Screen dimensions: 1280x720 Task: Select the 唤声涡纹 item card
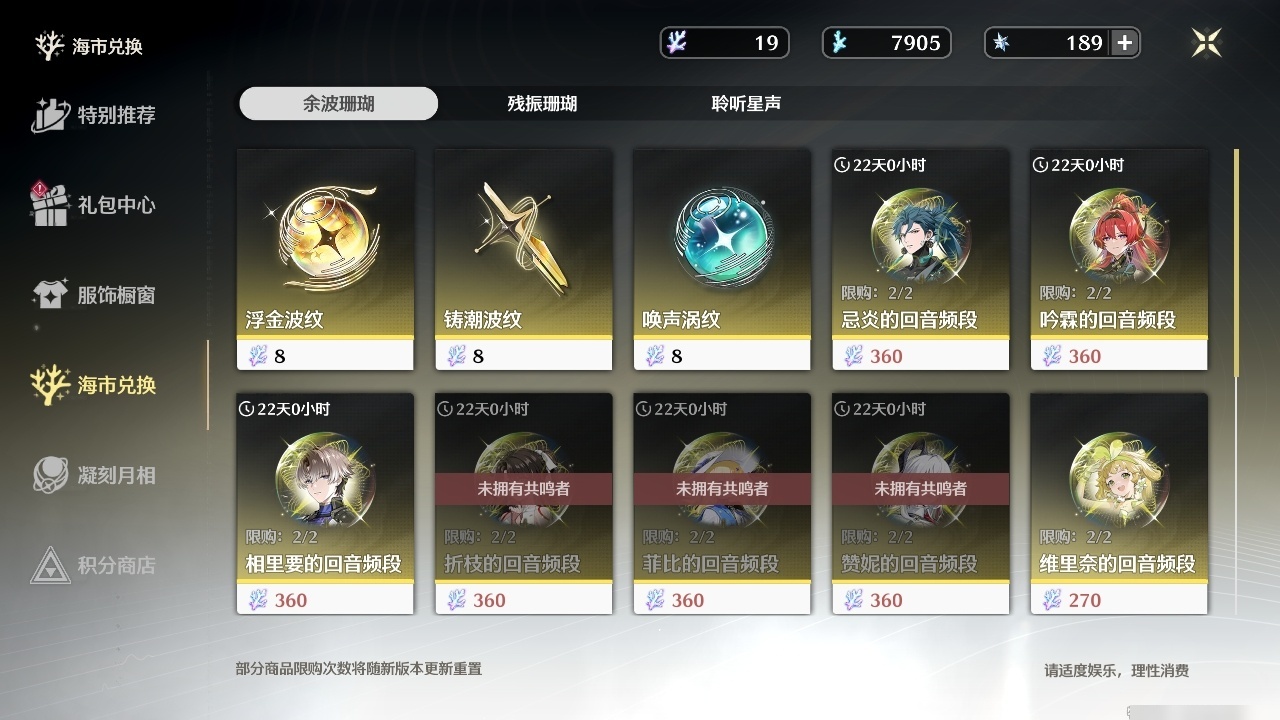click(722, 260)
